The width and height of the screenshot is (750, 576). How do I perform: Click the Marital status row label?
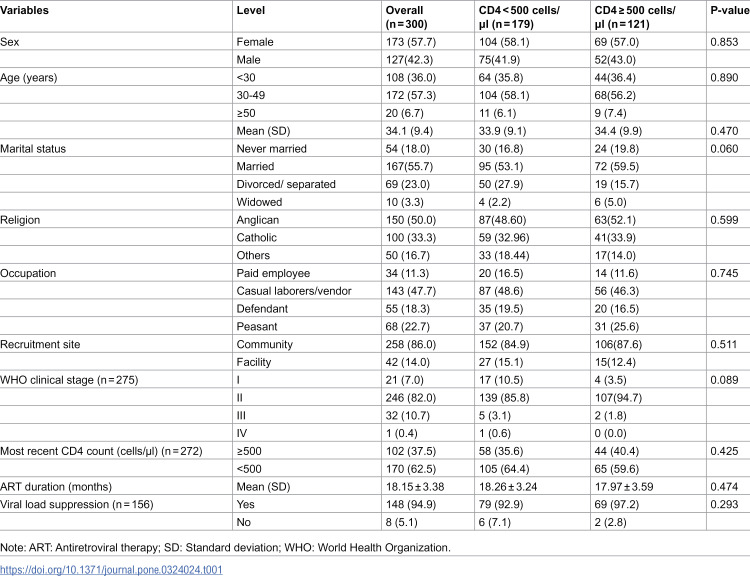pos(33,149)
